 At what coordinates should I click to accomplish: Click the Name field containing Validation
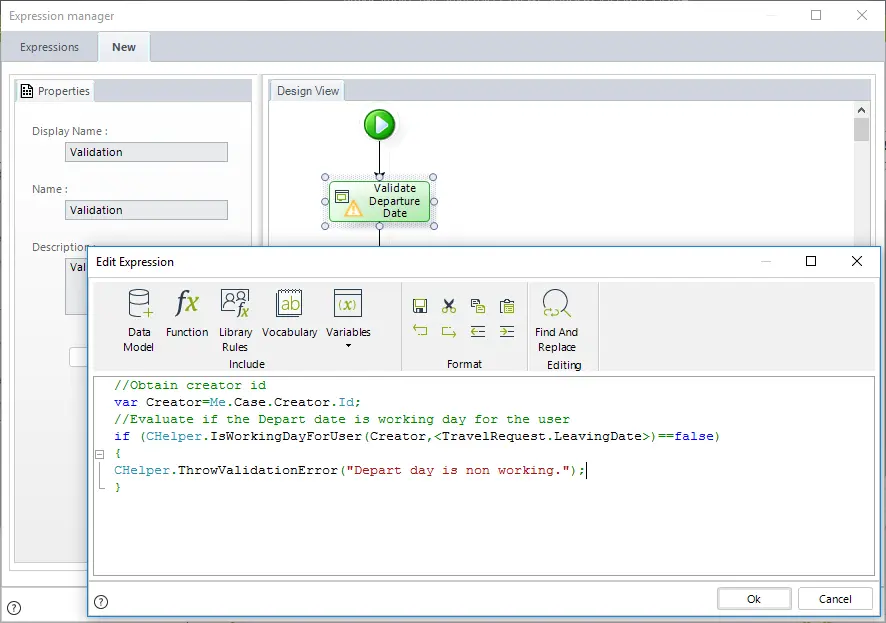[146, 210]
